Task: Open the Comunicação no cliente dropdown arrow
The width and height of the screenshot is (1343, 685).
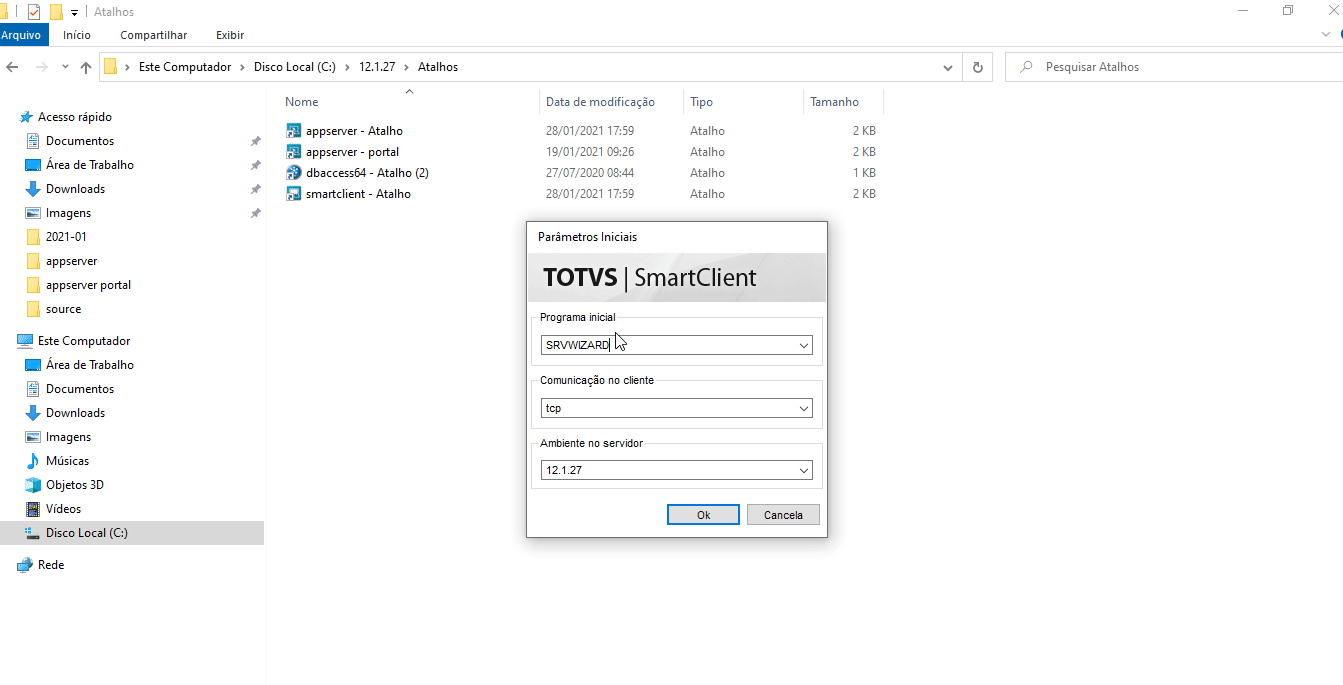Action: 804,409
